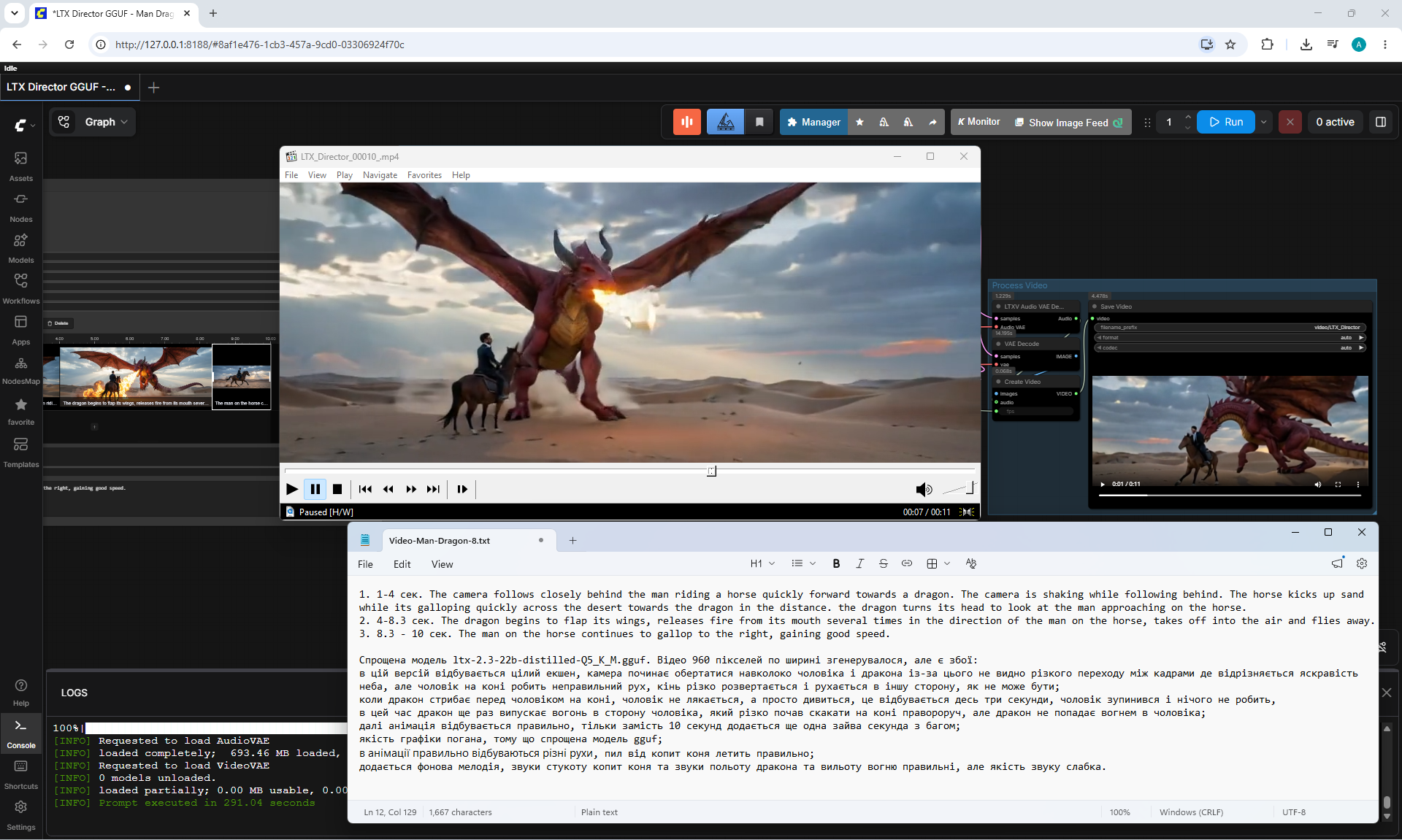
Task: Click the orange audio bars toolbar icon
Action: click(x=686, y=122)
